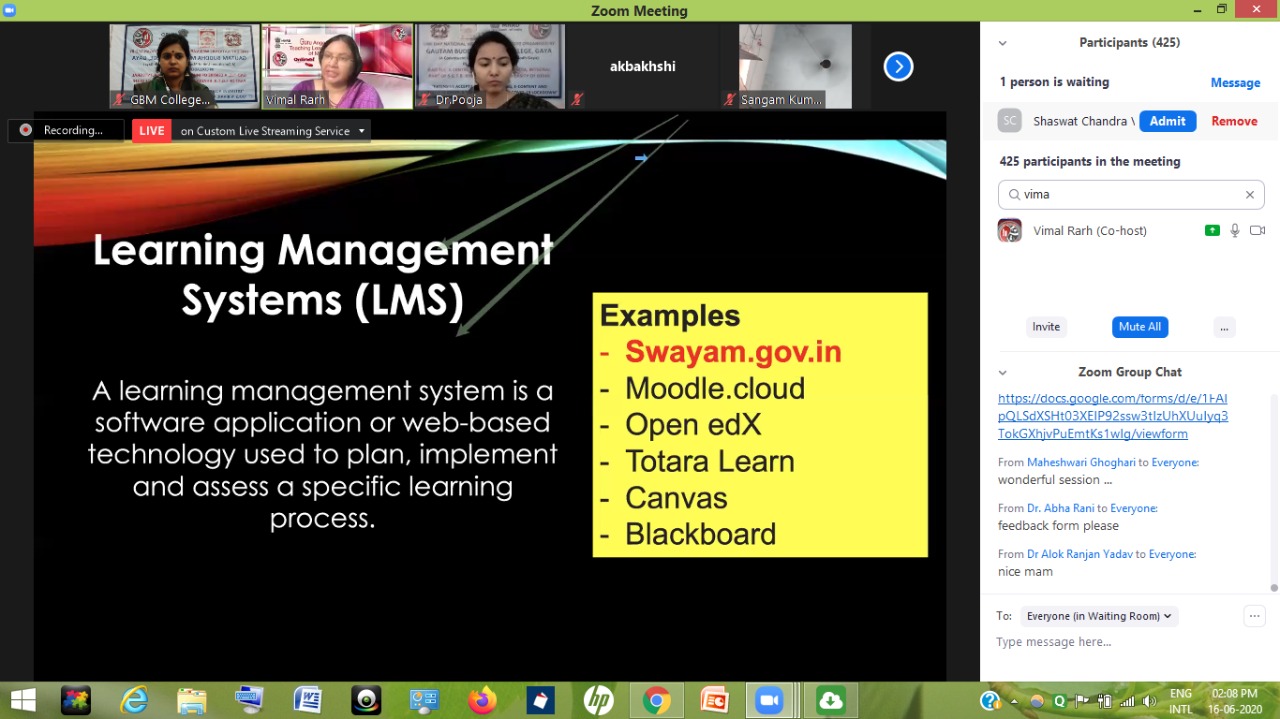Open next video page with blue arrow
The height and width of the screenshot is (719, 1280).
898,66
